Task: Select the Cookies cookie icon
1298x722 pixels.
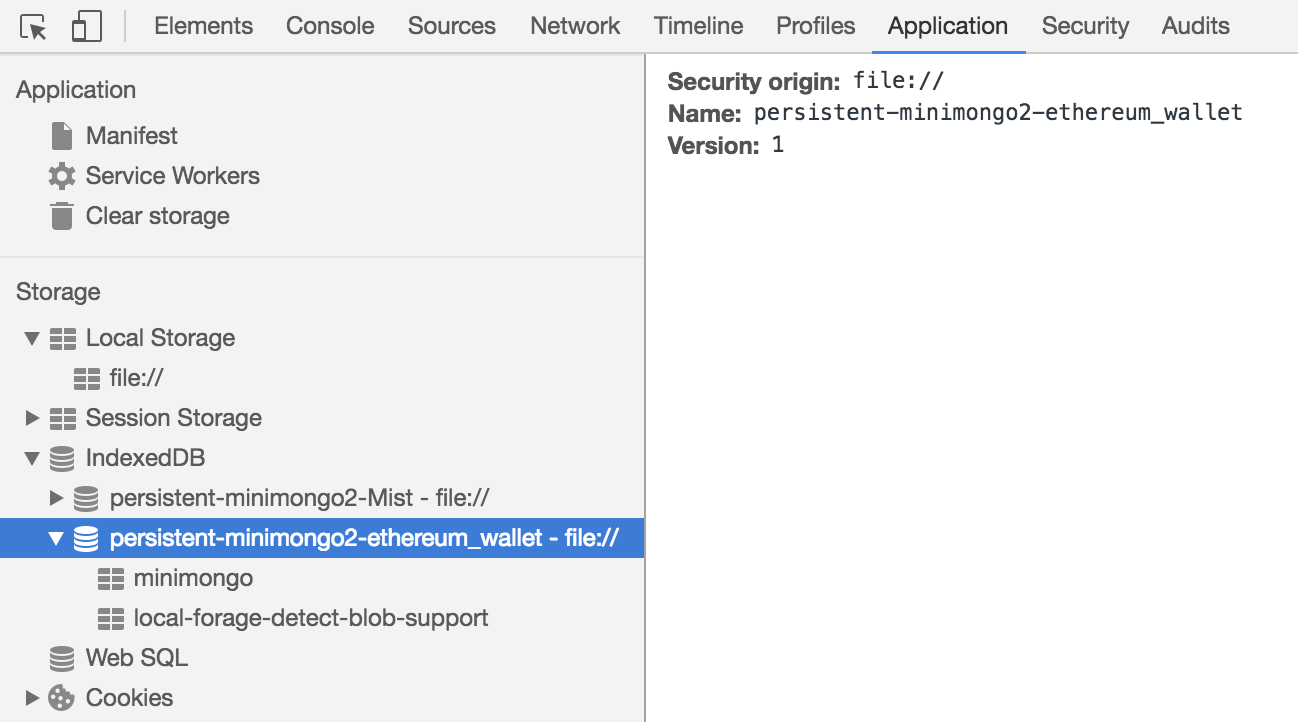Action: 62,698
